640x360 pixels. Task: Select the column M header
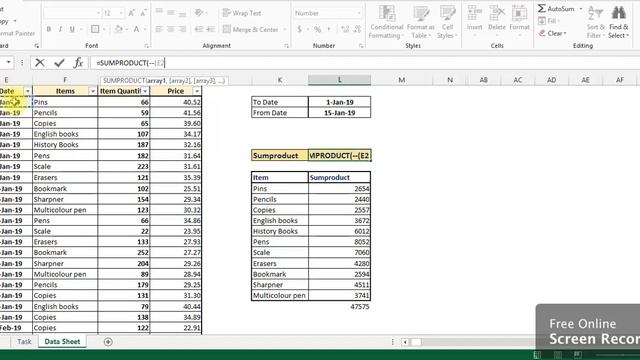tap(402, 80)
